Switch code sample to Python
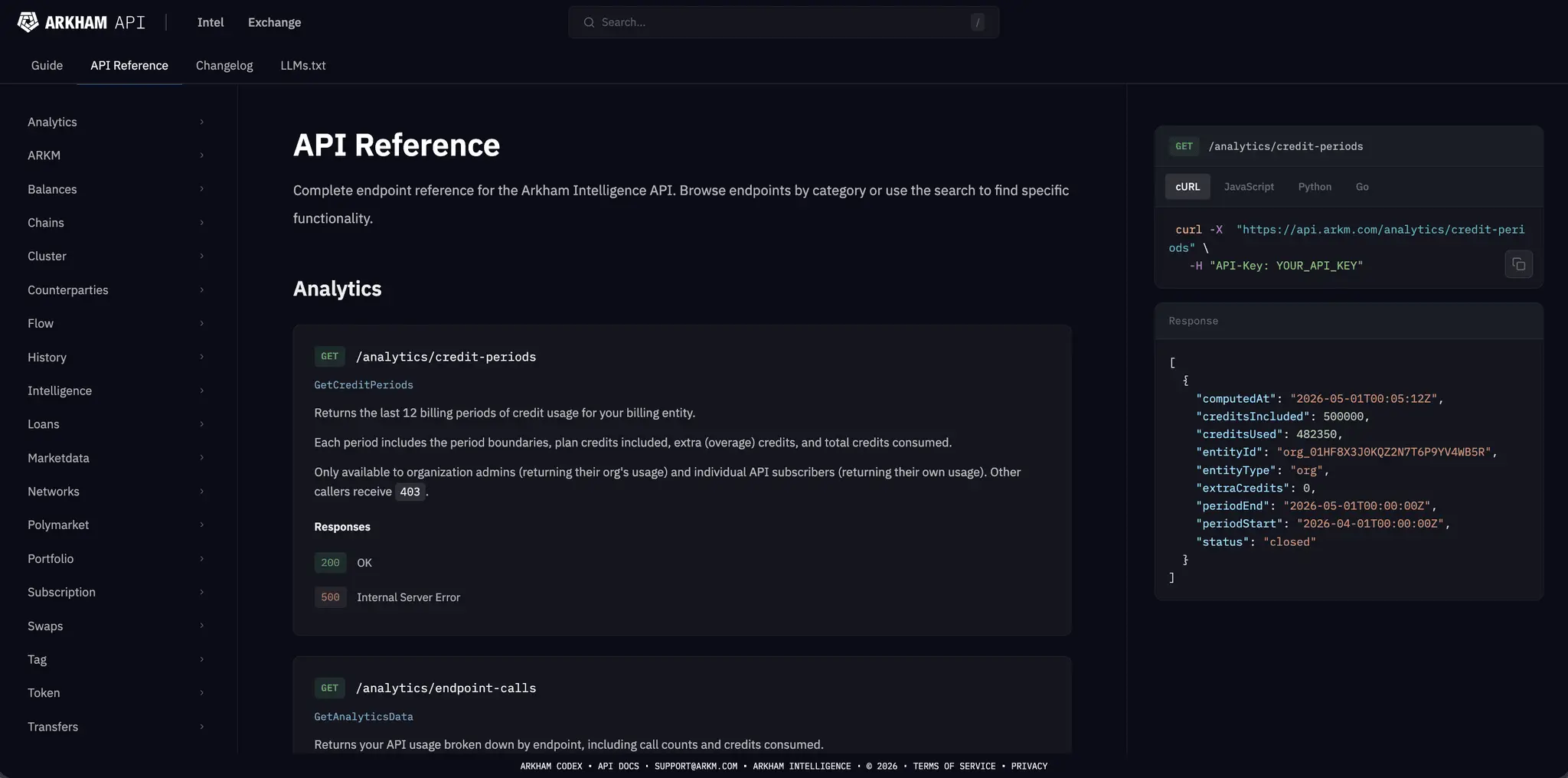 [x=1315, y=187]
